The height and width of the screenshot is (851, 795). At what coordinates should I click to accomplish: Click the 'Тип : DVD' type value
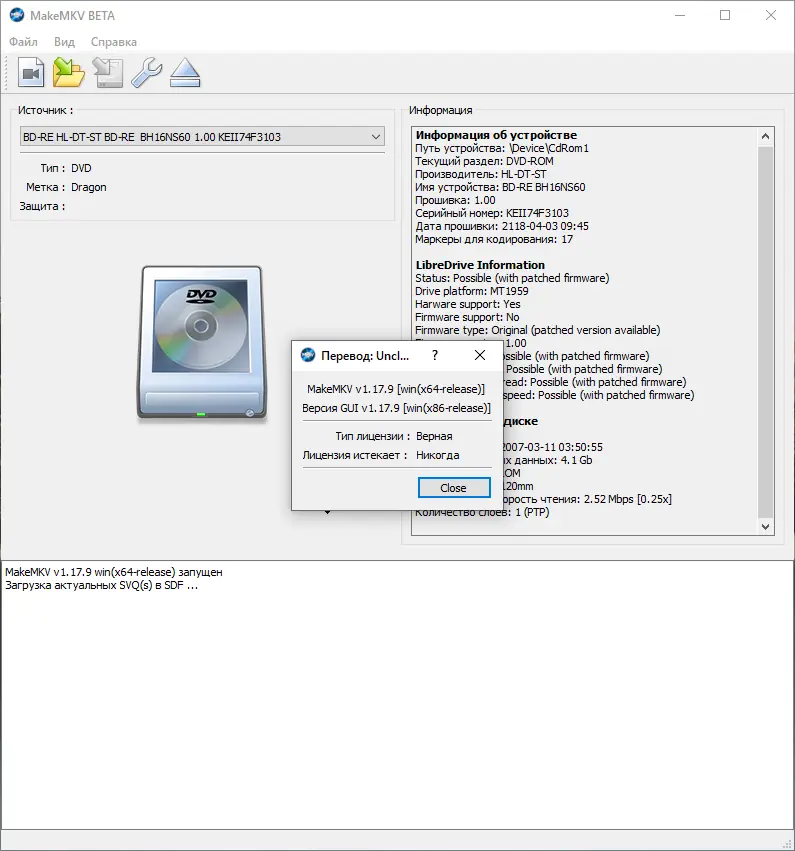(81, 168)
